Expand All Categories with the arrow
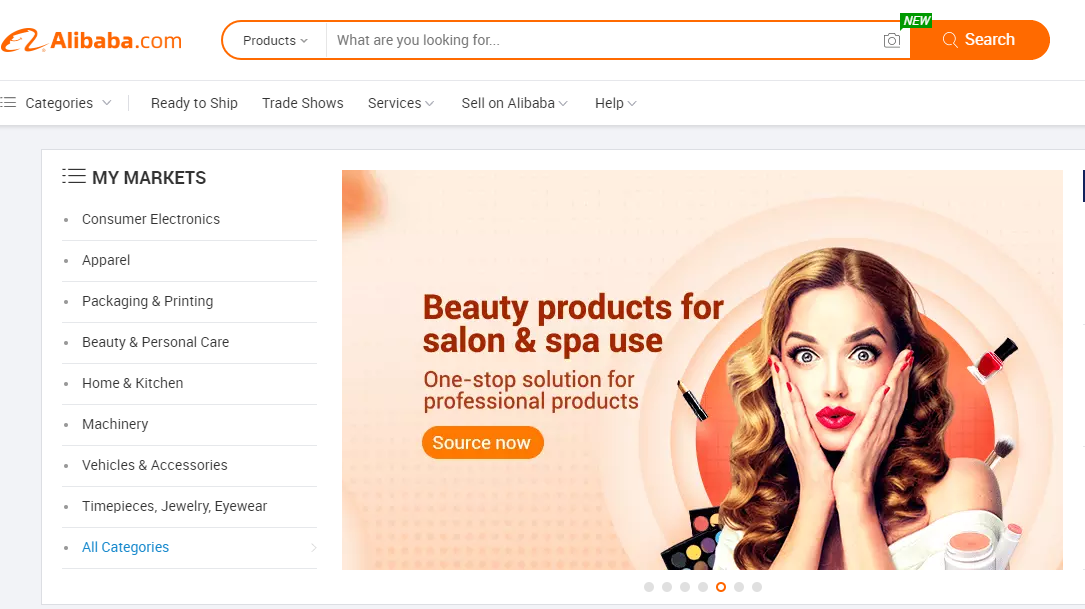 point(313,547)
